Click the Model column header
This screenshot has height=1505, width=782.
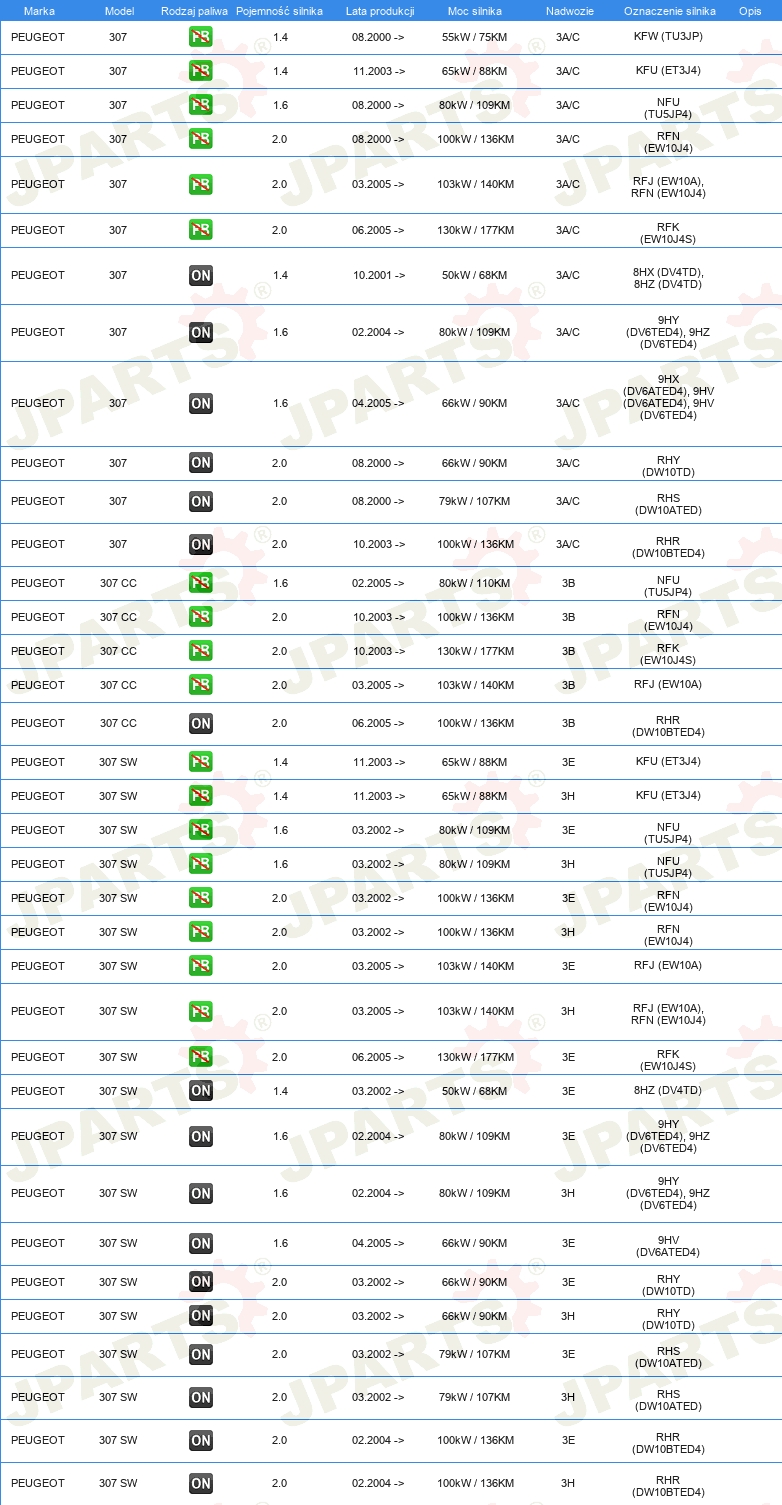click(118, 11)
